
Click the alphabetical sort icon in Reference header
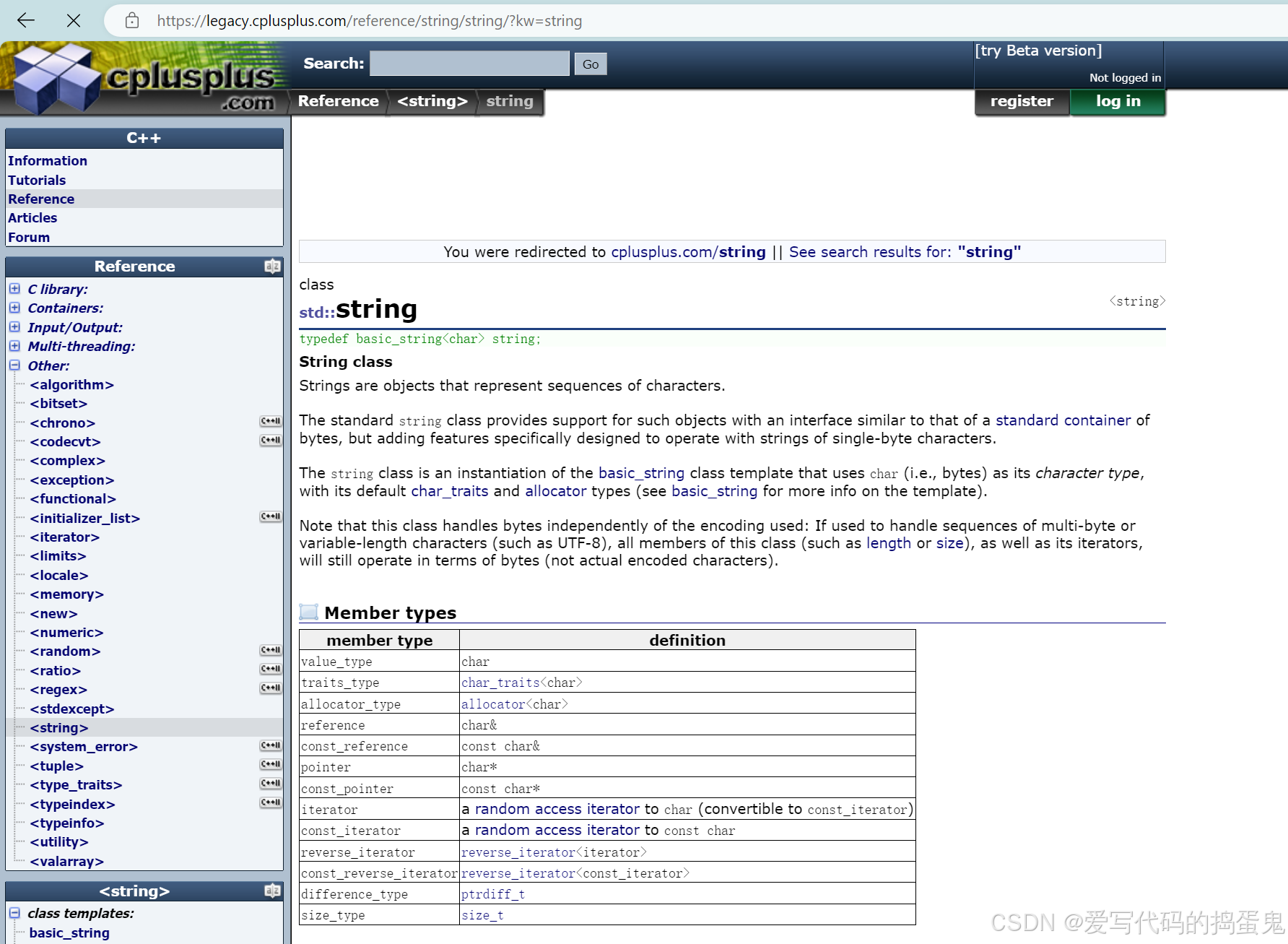(272, 266)
